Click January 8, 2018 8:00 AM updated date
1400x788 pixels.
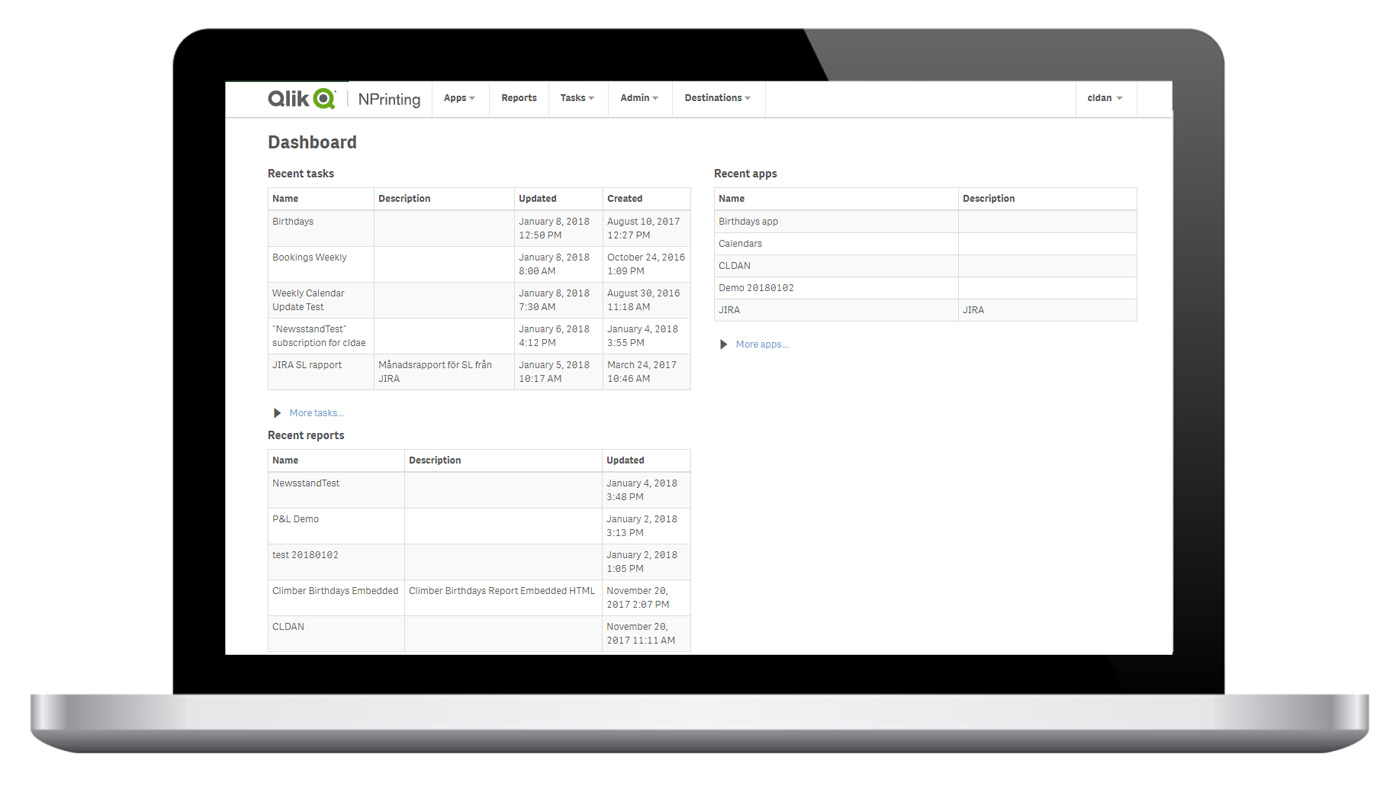[x=554, y=265]
